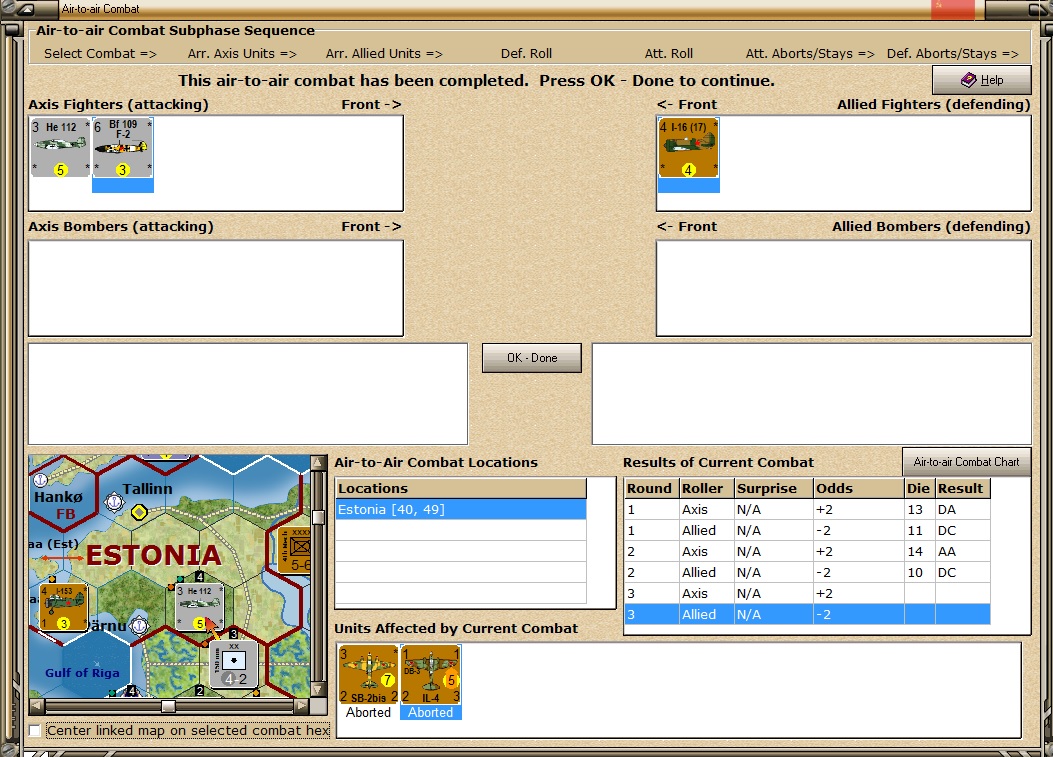Click the Def. Aborts/Stays subphase step

(952, 54)
